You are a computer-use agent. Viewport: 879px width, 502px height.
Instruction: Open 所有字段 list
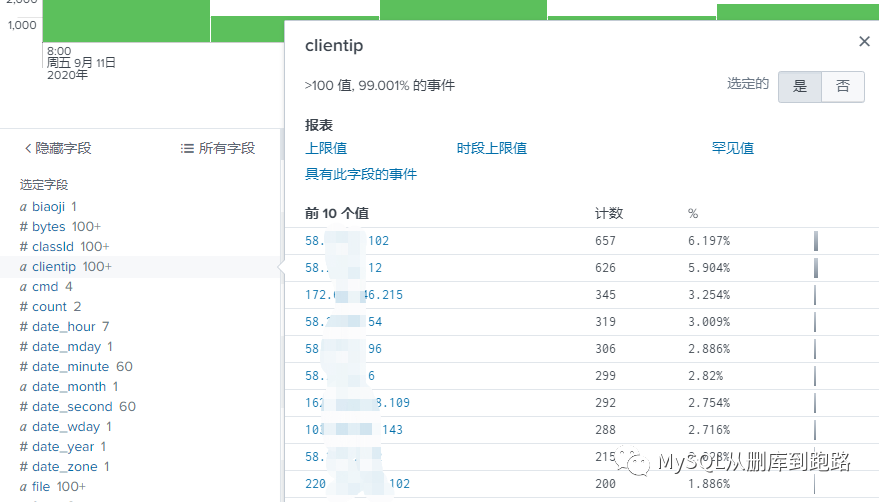pyautogui.click(x=218, y=148)
